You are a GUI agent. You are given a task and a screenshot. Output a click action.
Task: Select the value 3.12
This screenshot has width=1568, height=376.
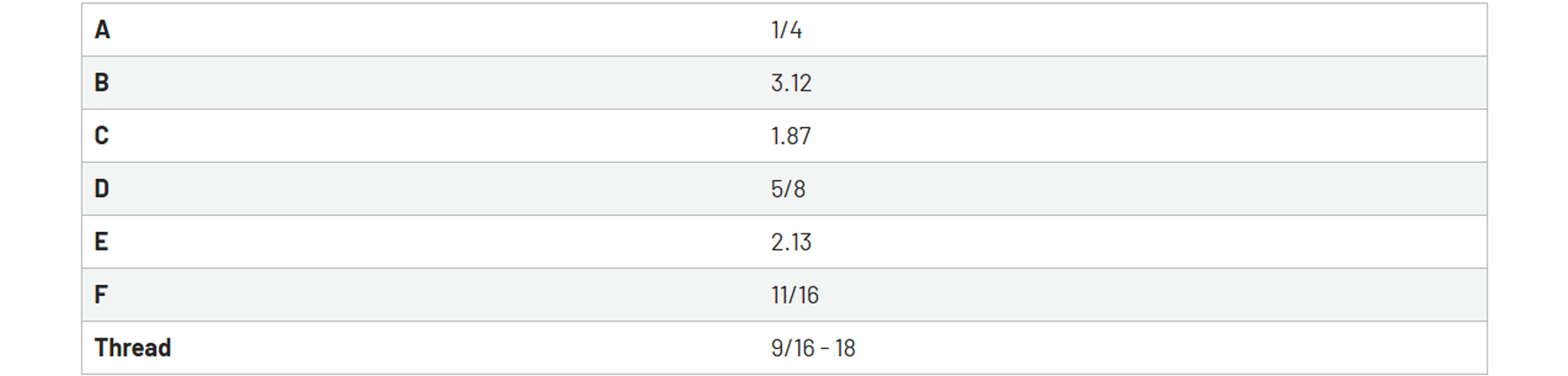[791, 82]
